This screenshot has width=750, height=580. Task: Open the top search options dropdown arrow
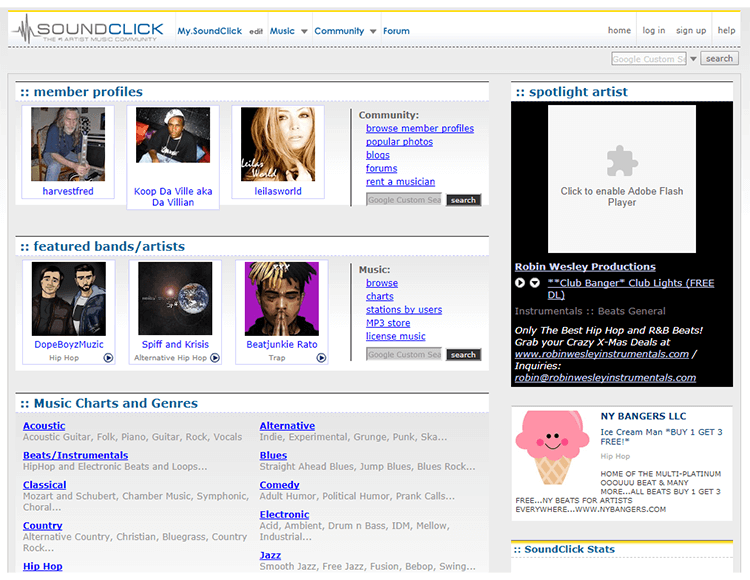(693, 59)
